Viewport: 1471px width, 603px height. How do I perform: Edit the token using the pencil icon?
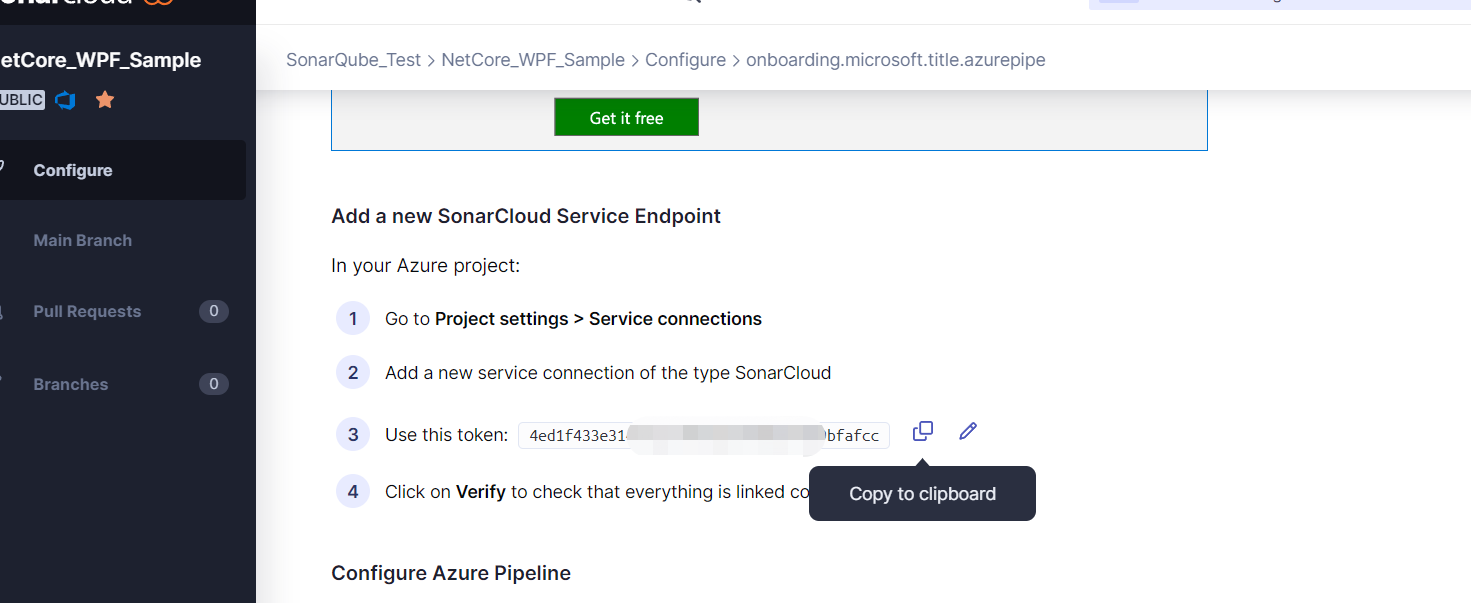click(x=967, y=430)
